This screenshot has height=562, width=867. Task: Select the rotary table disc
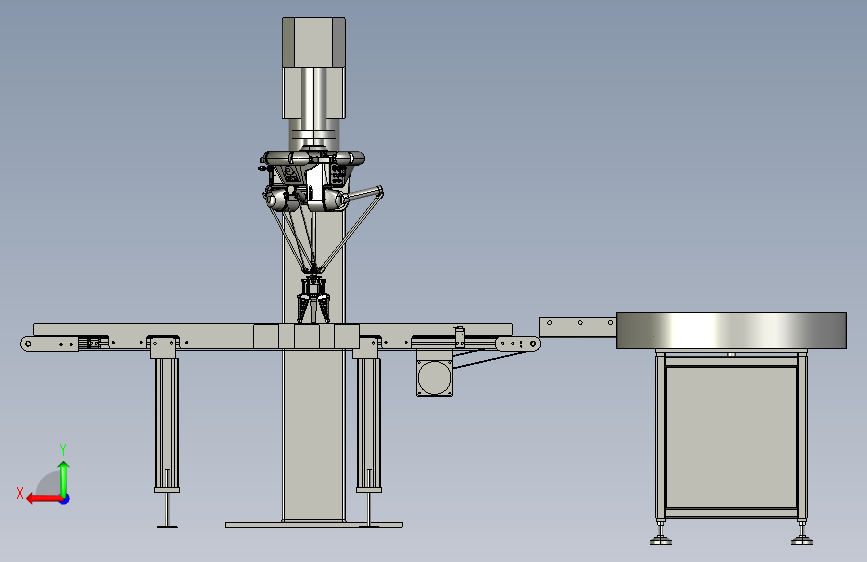(731, 330)
